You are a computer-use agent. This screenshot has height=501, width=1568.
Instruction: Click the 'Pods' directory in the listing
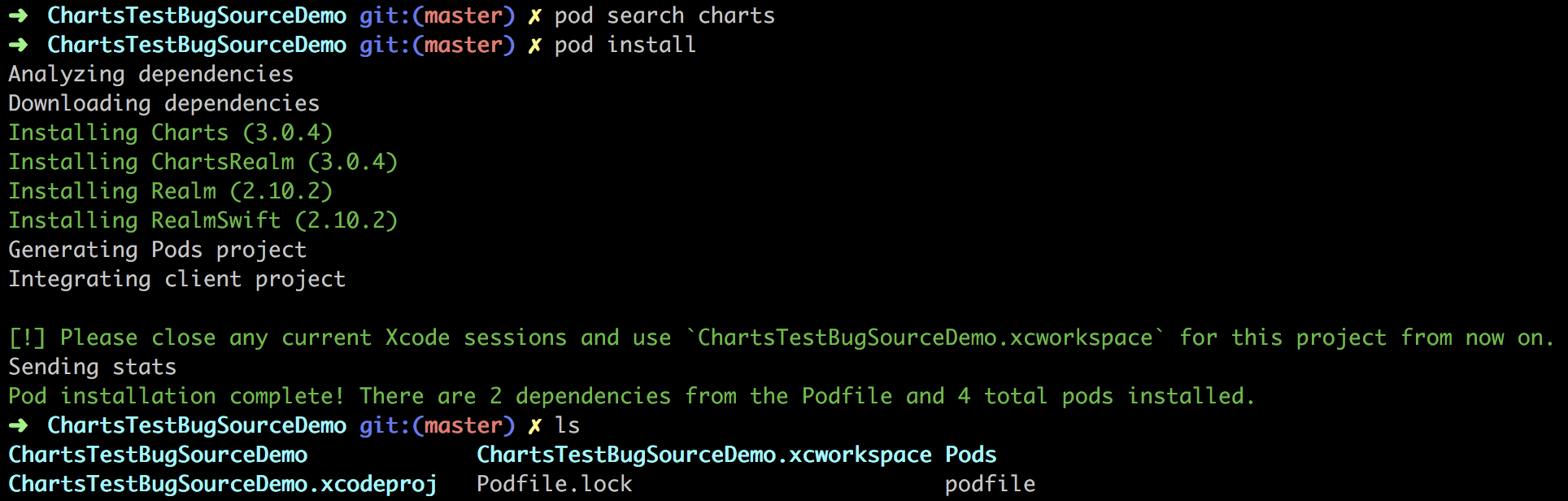click(x=971, y=455)
